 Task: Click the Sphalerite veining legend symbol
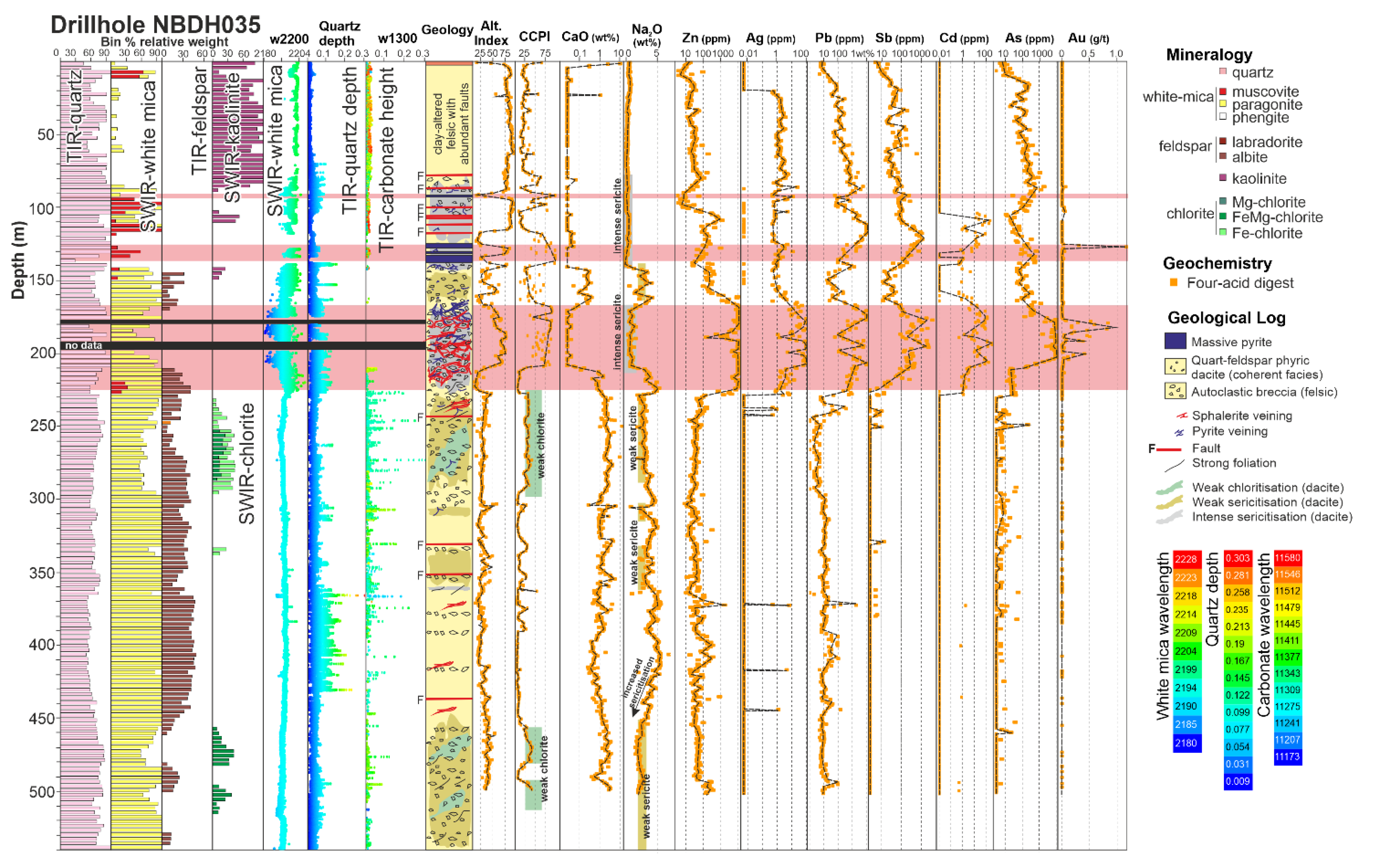click(1182, 416)
